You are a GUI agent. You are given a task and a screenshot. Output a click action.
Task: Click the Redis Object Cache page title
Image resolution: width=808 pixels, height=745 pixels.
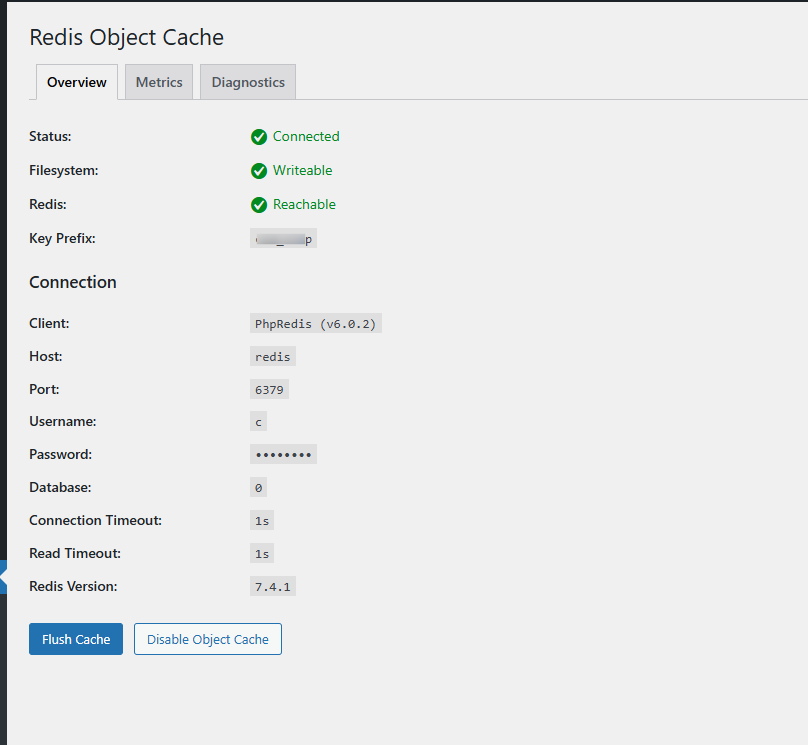pyautogui.click(x=126, y=37)
